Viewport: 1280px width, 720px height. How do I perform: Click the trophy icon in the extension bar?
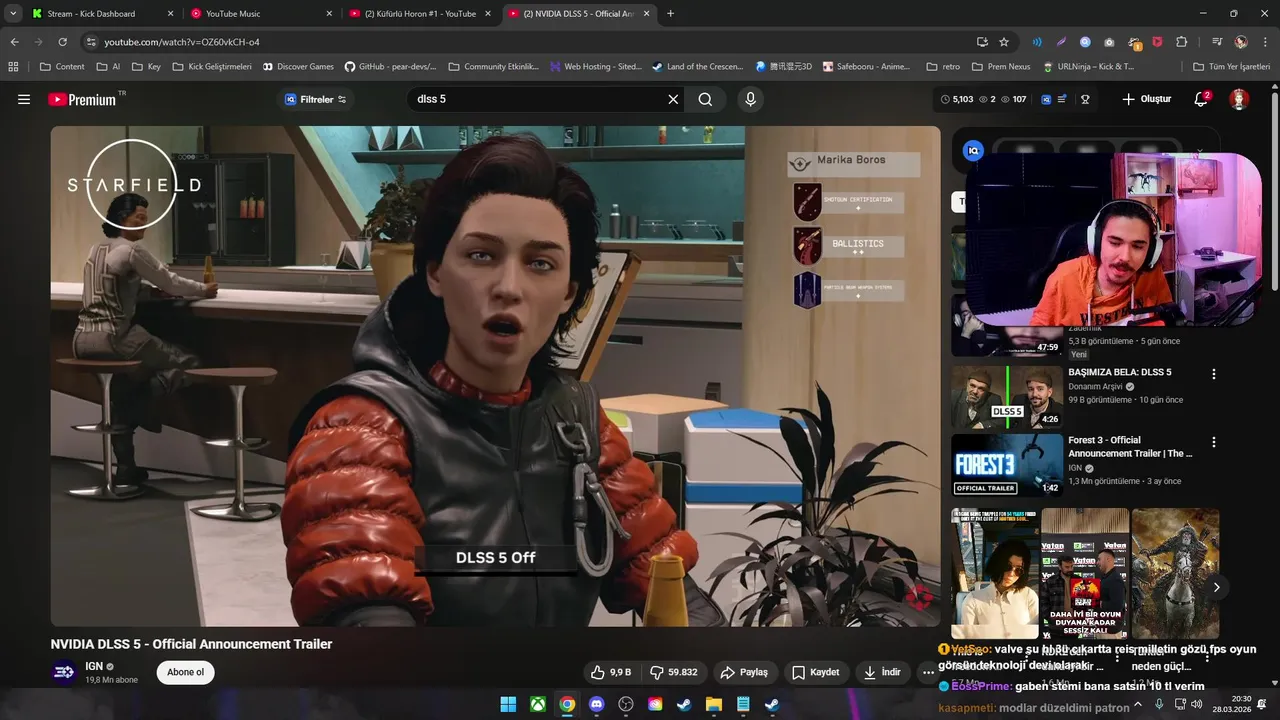pyautogui.click(x=1085, y=99)
